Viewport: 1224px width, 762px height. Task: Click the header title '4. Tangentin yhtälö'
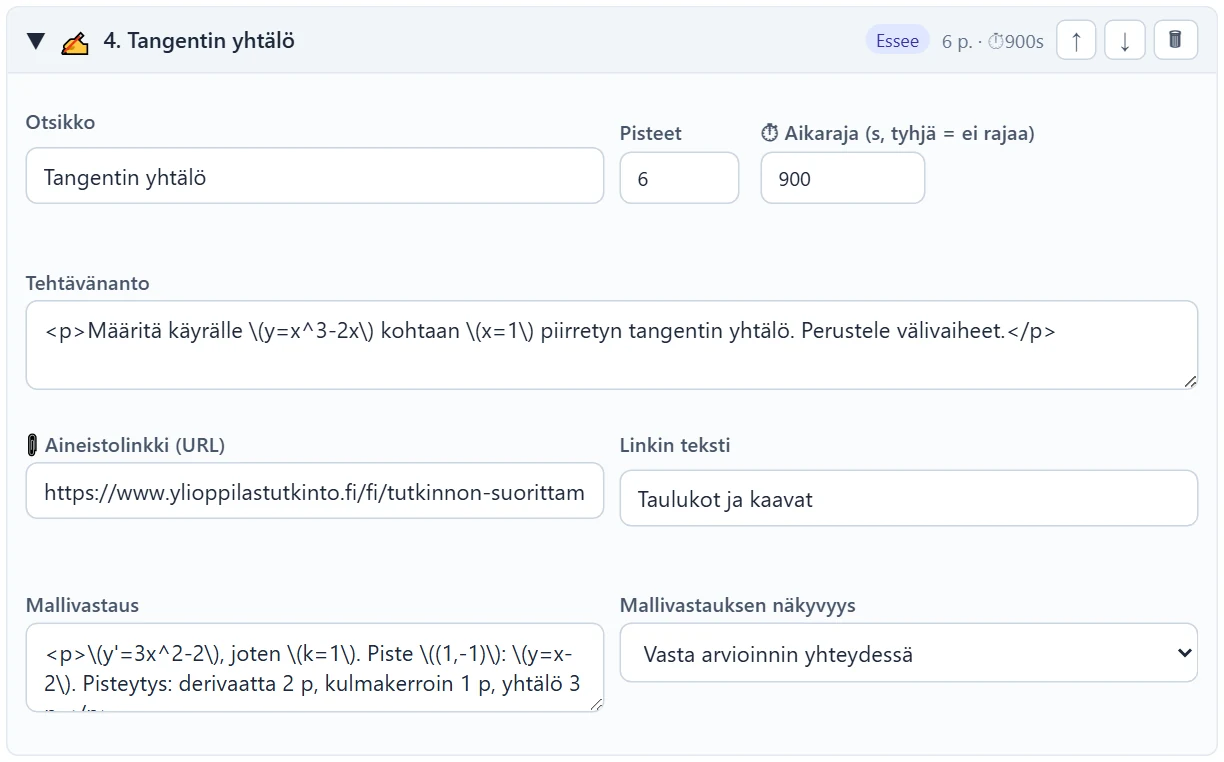(199, 41)
